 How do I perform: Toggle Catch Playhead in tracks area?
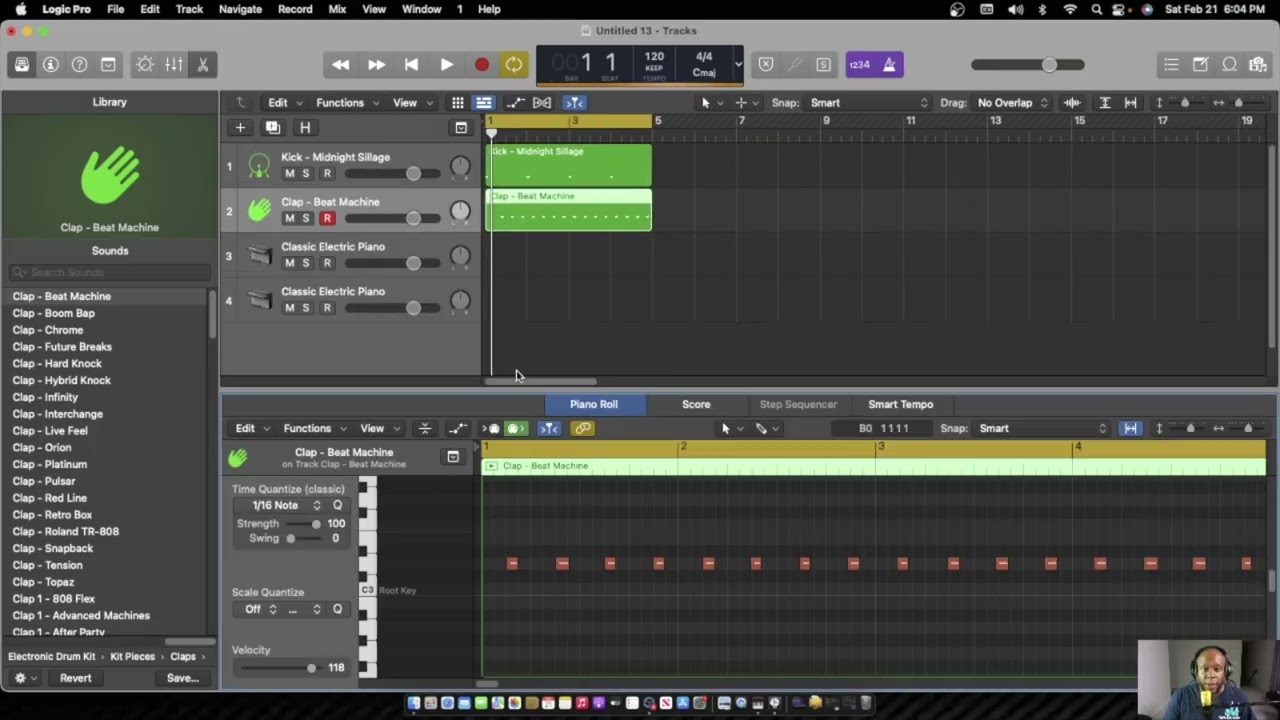[574, 103]
